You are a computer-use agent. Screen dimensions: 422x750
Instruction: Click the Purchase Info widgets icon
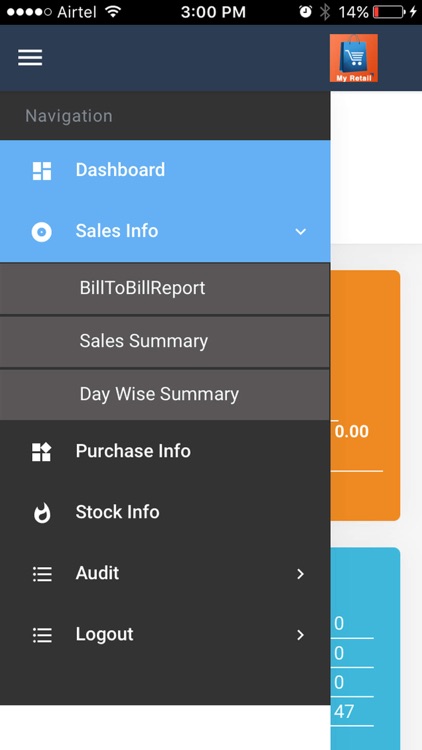(x=42, y=452)
